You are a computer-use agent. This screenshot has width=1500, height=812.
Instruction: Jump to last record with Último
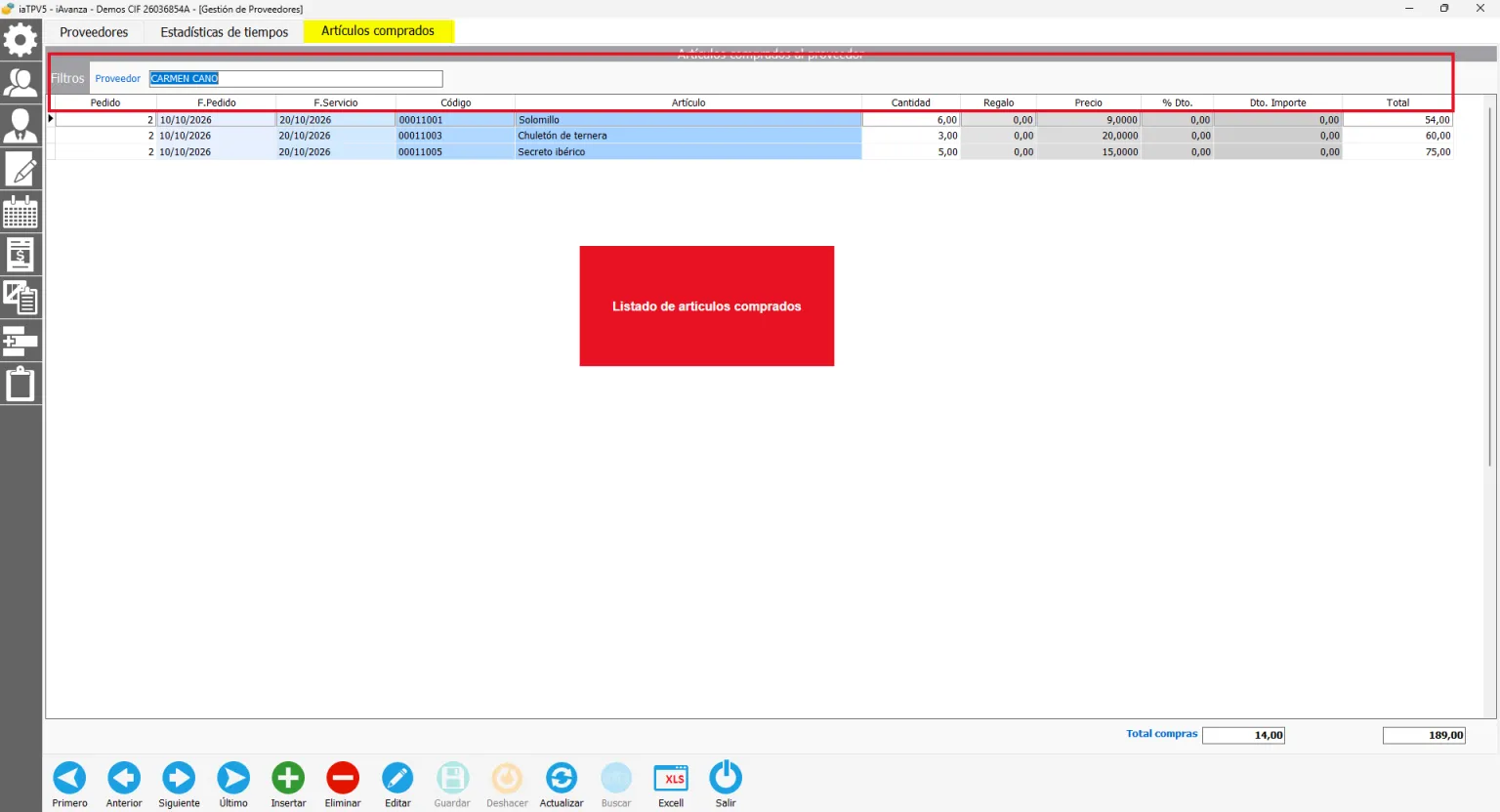click(233, 785)
